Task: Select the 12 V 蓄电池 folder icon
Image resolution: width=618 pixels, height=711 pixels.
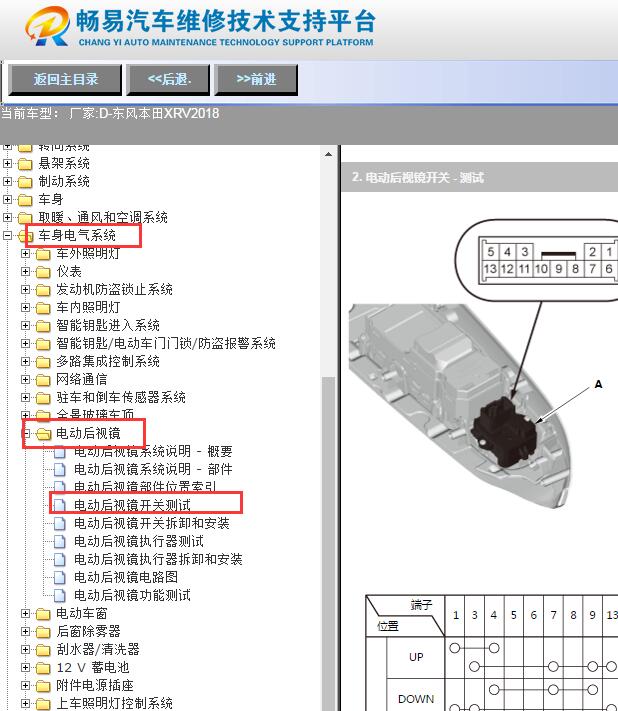Action: point(43,668)
